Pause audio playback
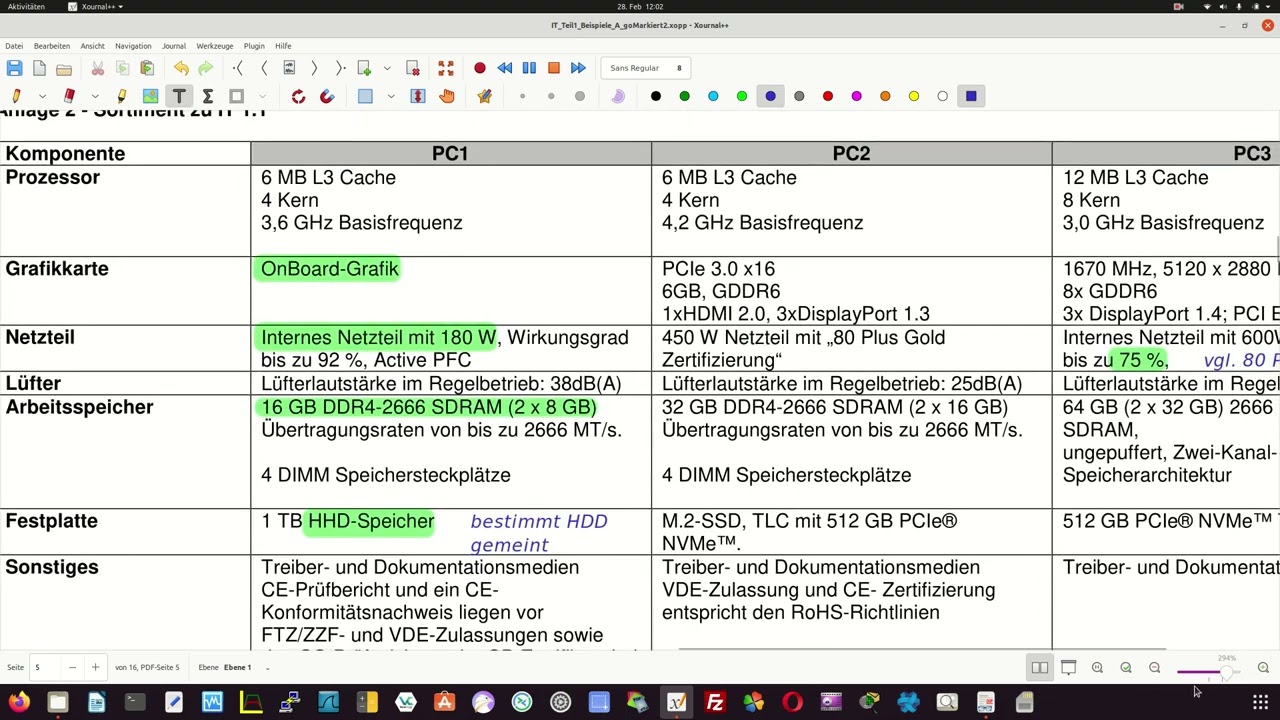 pos(529,68)
